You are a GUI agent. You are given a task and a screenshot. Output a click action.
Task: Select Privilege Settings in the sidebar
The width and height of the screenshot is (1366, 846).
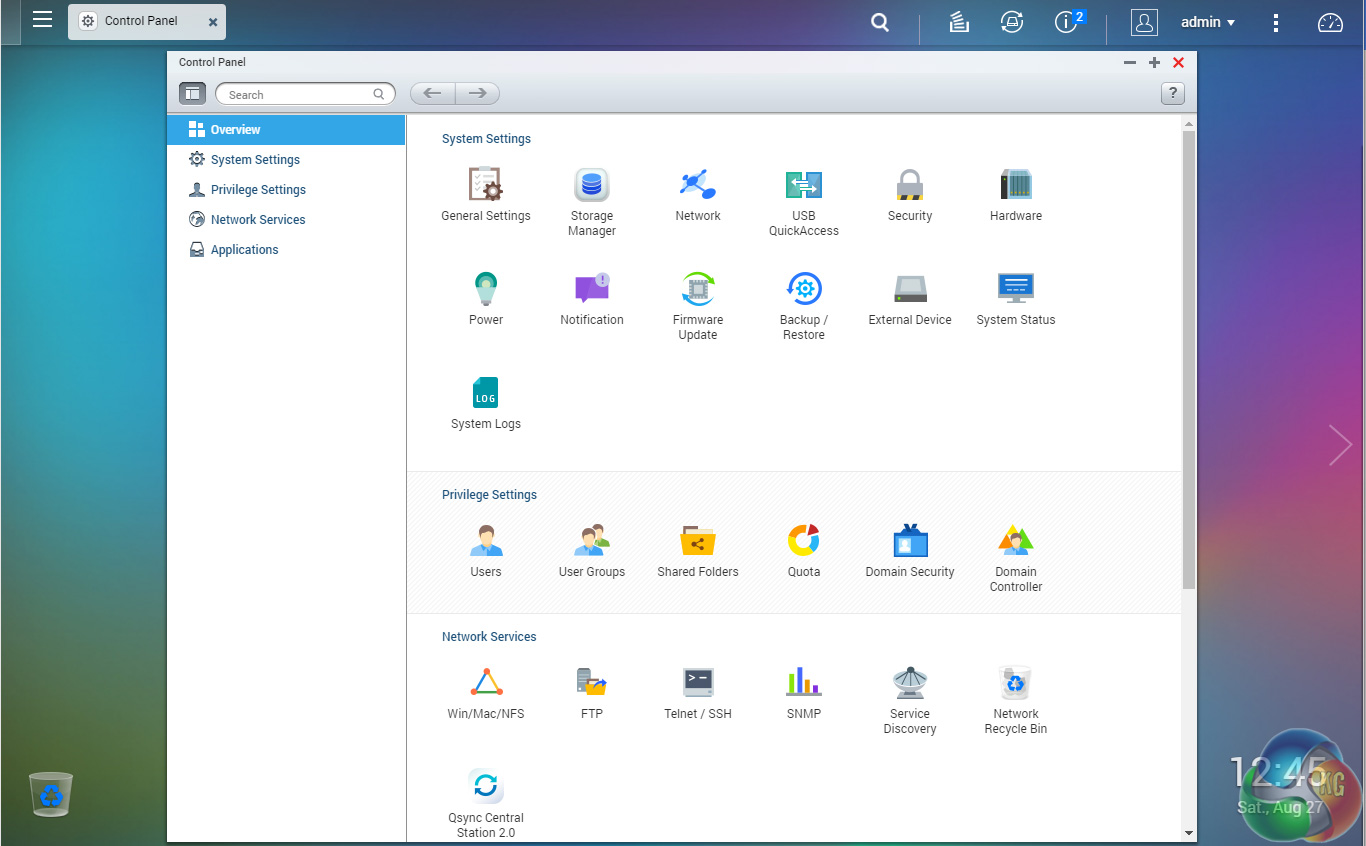(x=258, y=190)
